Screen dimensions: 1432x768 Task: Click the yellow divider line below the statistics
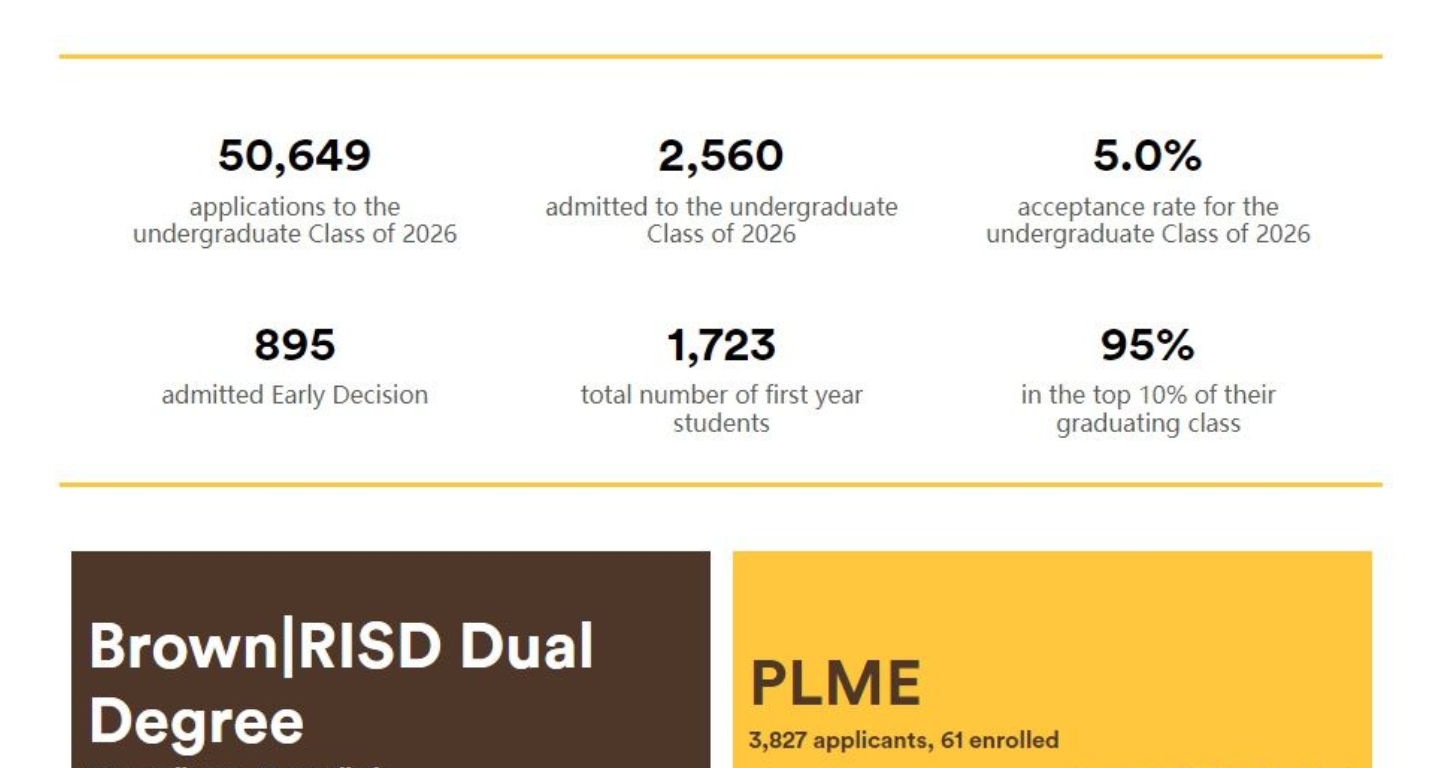pos(720,485)
